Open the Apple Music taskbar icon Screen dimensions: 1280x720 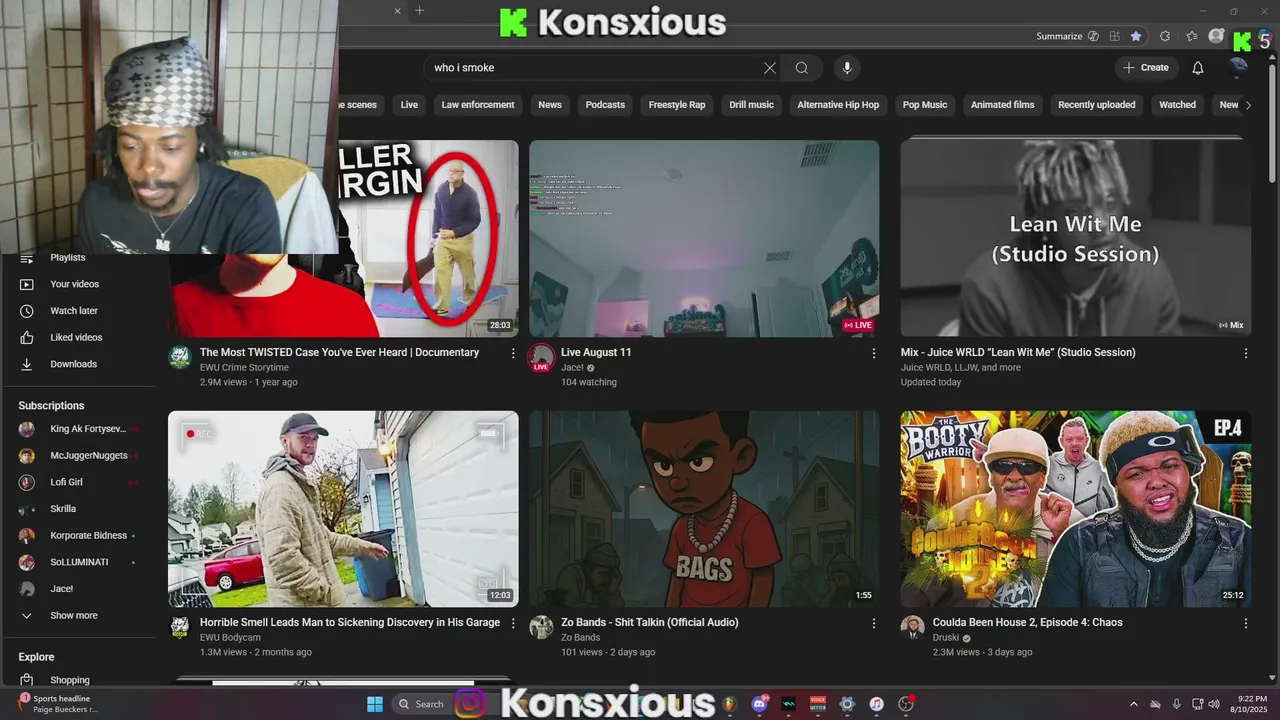tap(876, 704)
